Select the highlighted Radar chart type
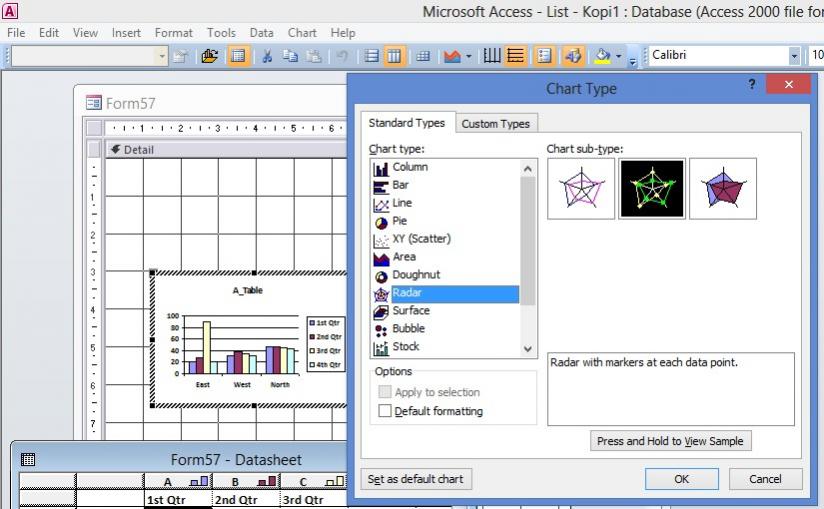The width and height of the screenshot is (824, 509). (446, 293)
